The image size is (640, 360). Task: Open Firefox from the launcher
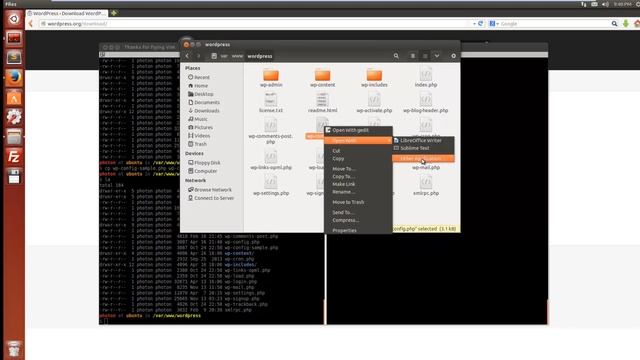click(x=14, y=77)
